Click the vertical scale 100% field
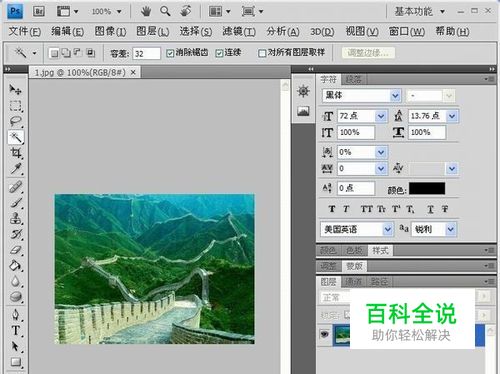Viewport: 500px width, 374px height. pyautogui.click(x=356, y=132)
